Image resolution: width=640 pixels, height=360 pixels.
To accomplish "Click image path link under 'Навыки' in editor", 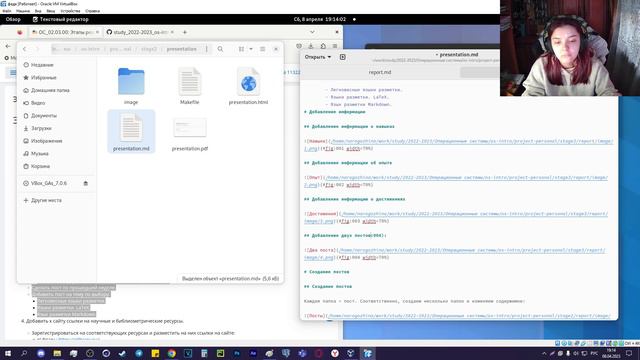I will point(459,144).
